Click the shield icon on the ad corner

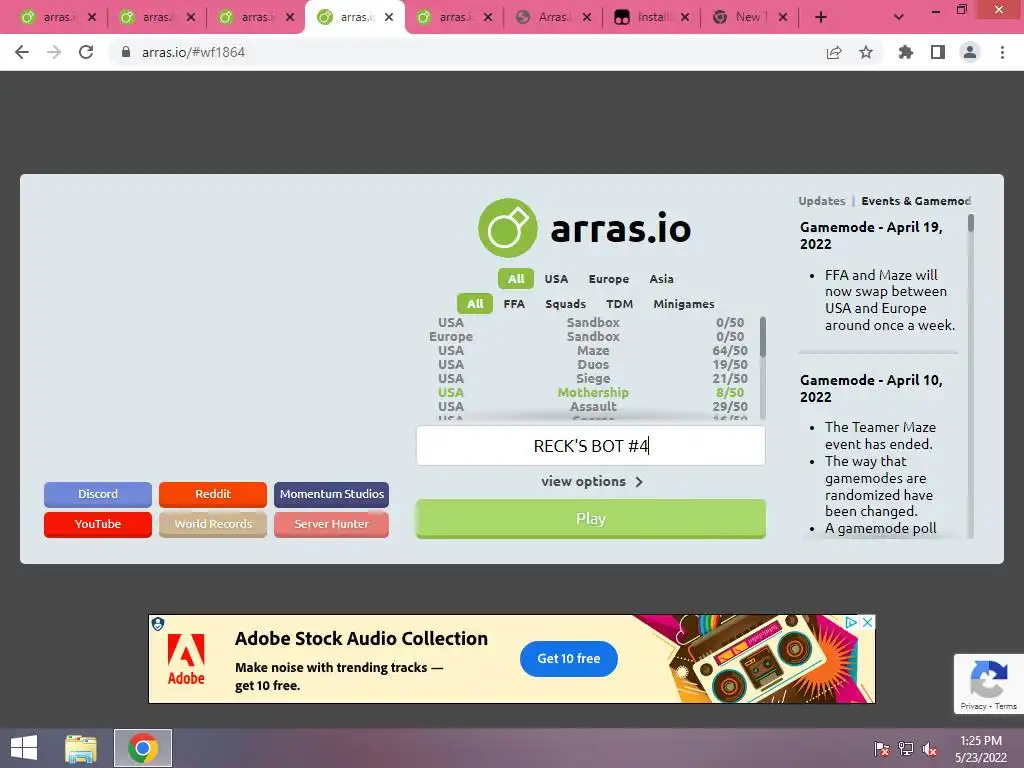pos(157,624)
